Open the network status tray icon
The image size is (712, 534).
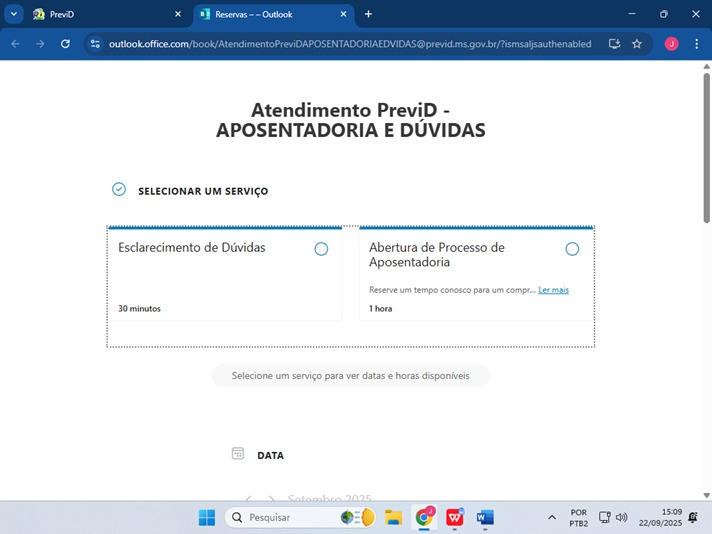tap(605, 517)
